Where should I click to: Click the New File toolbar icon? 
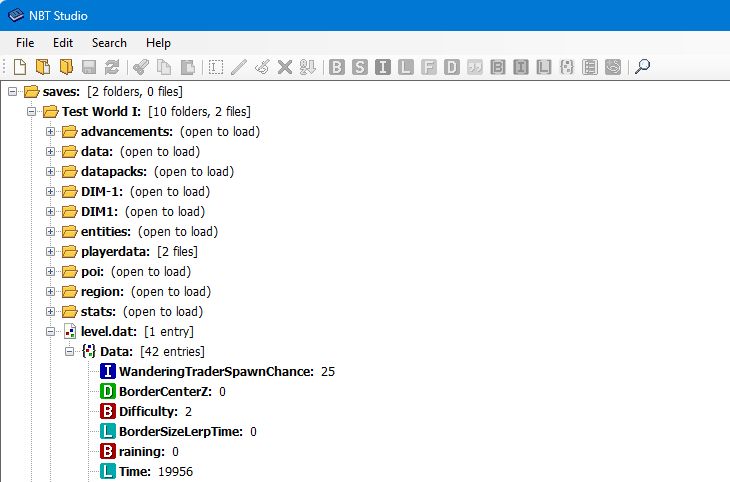(x=20, y=67)
